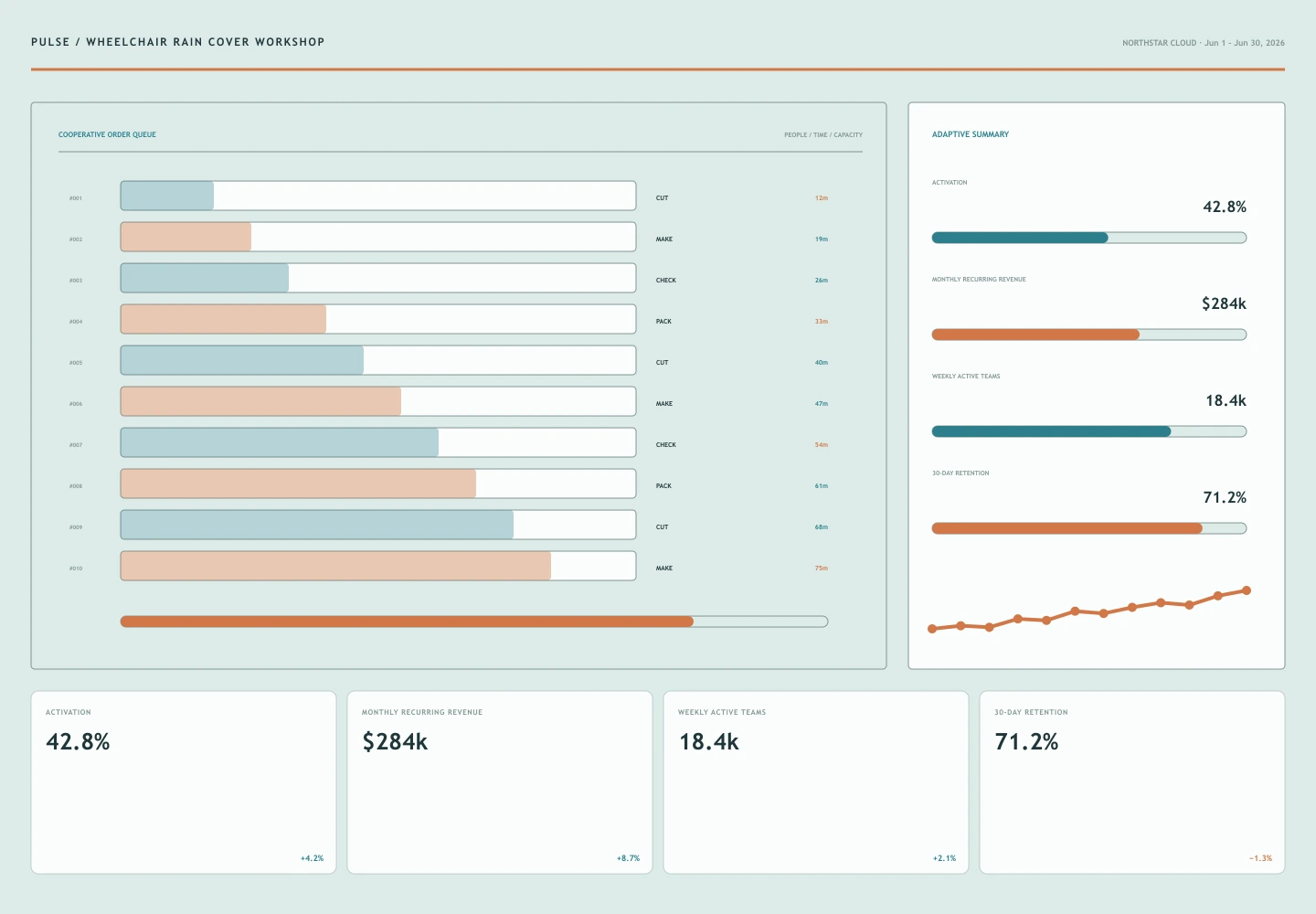Click the overall orange queue progress bar
This screenshot has width=1316, height=914.
click(474, 622)
